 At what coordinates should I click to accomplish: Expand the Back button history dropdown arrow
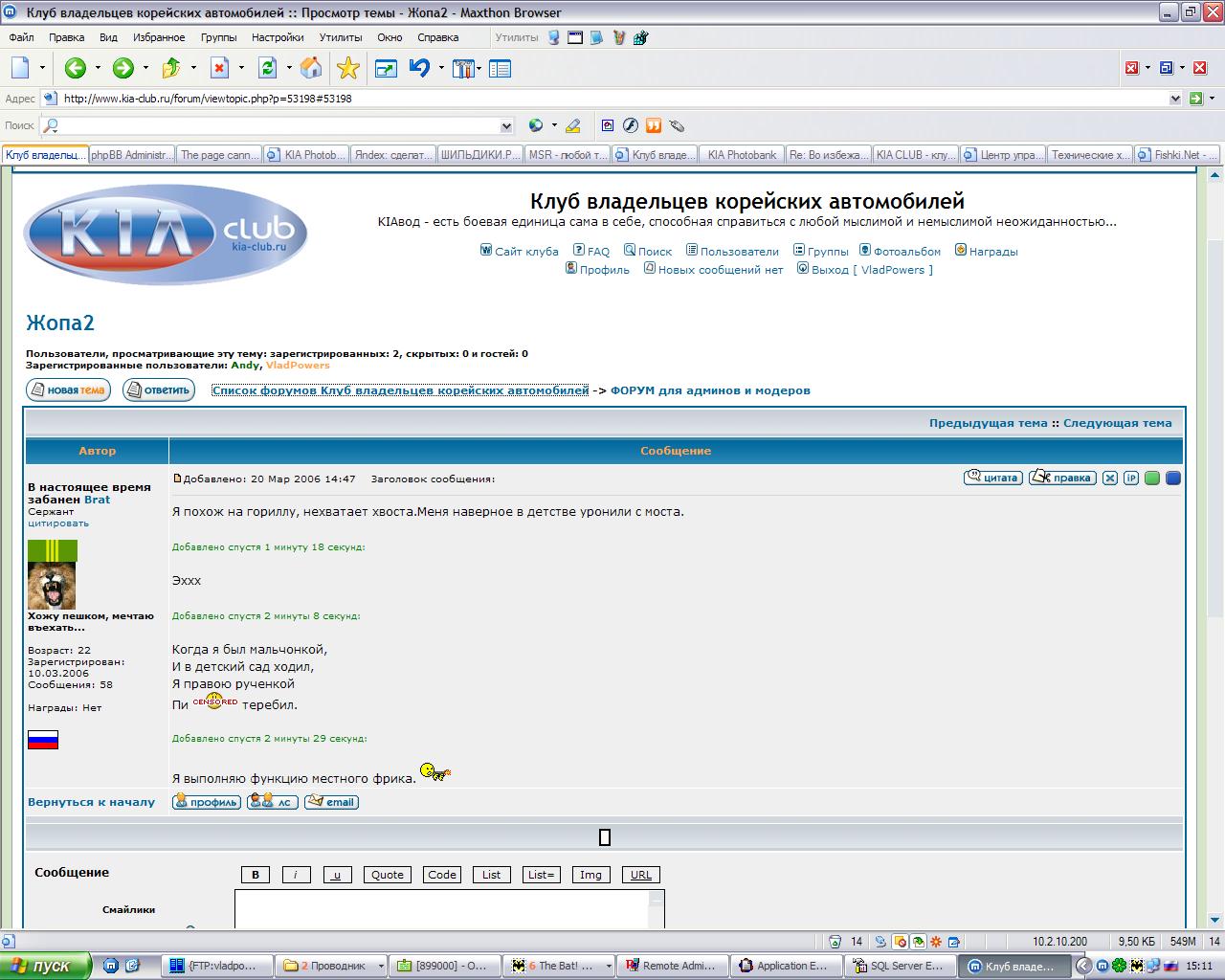(x=98, y=68)
